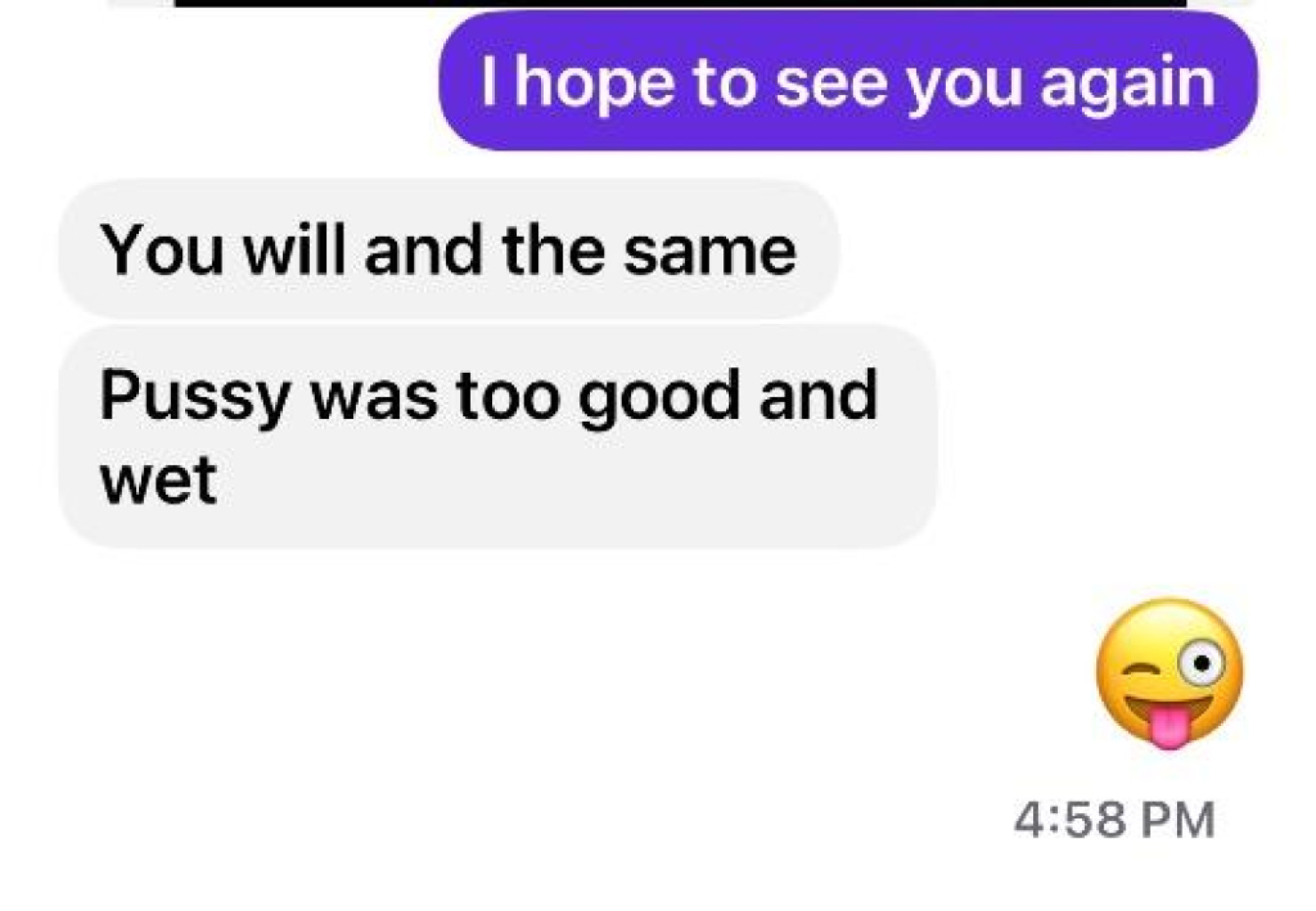Click the word 'good' in gray message
1316x911 pixels.
point(658,398)
